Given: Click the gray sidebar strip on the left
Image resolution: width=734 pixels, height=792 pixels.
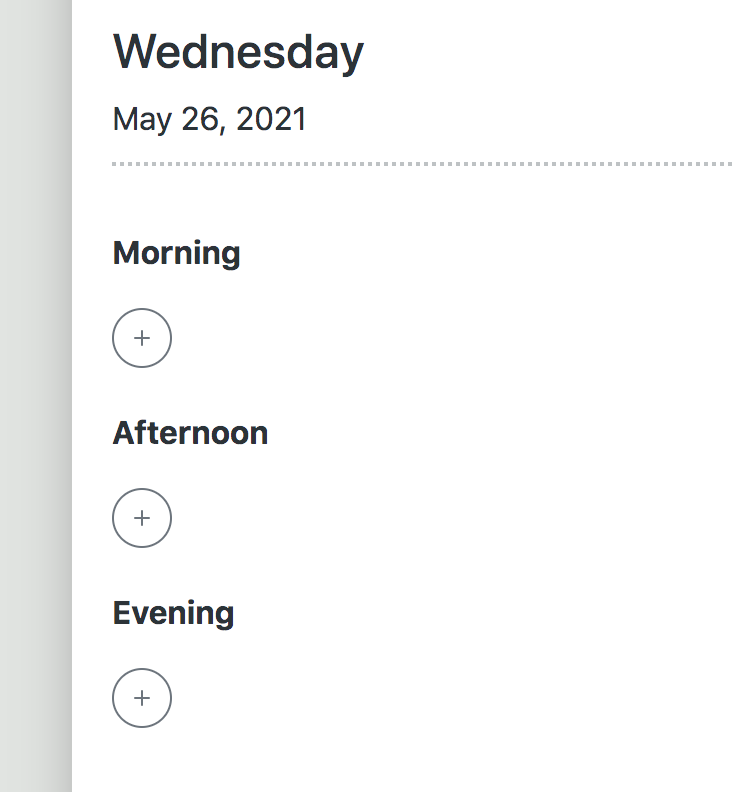Looking at the screenshot, I should pyautogui.click(x=28, y=400).
